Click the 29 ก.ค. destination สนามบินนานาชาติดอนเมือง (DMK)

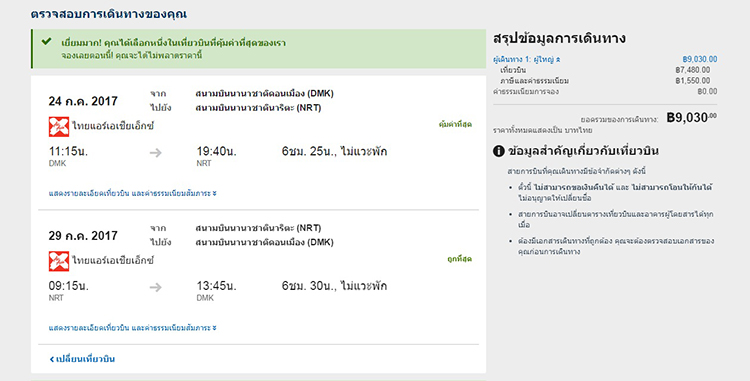[265, 242]
